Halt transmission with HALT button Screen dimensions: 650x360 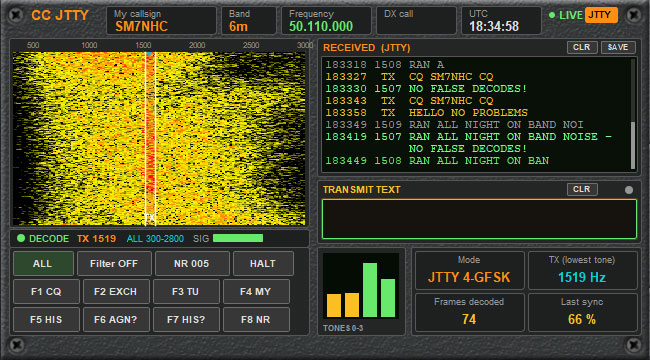tap(263, 263)
